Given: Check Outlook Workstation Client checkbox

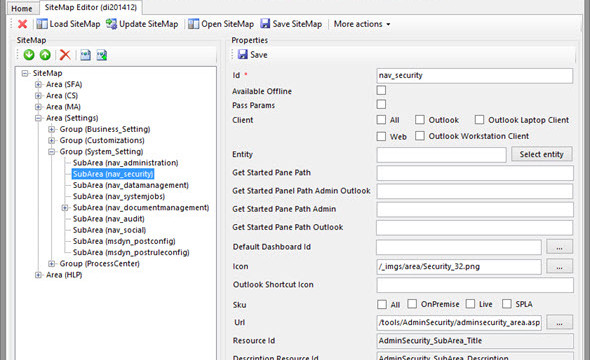Looking at the screenshot, I should coord(420,136).
